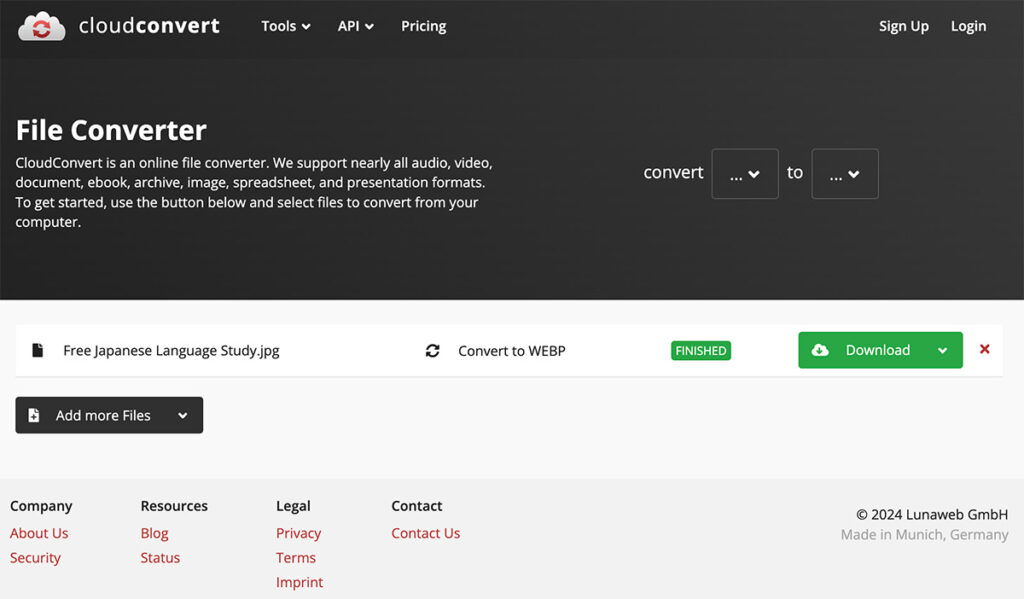
Task: Click the Convert to WEBP conversion label
Action: tap(511, 350)
